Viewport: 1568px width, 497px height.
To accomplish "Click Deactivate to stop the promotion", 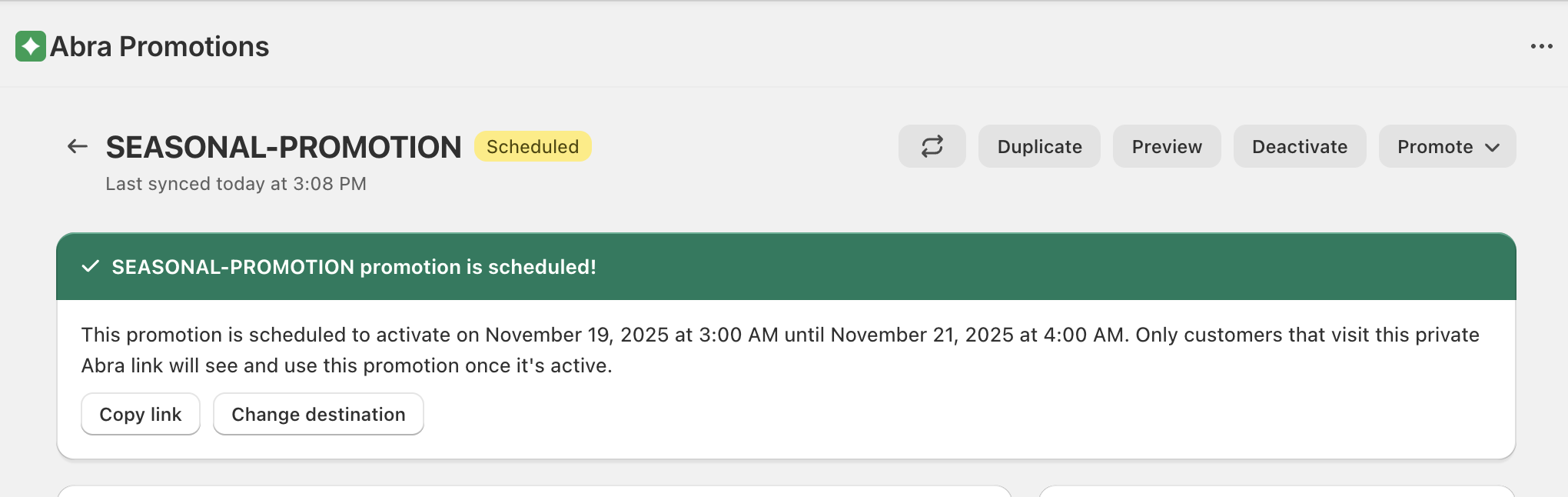I will click(x=1299, y=146).
